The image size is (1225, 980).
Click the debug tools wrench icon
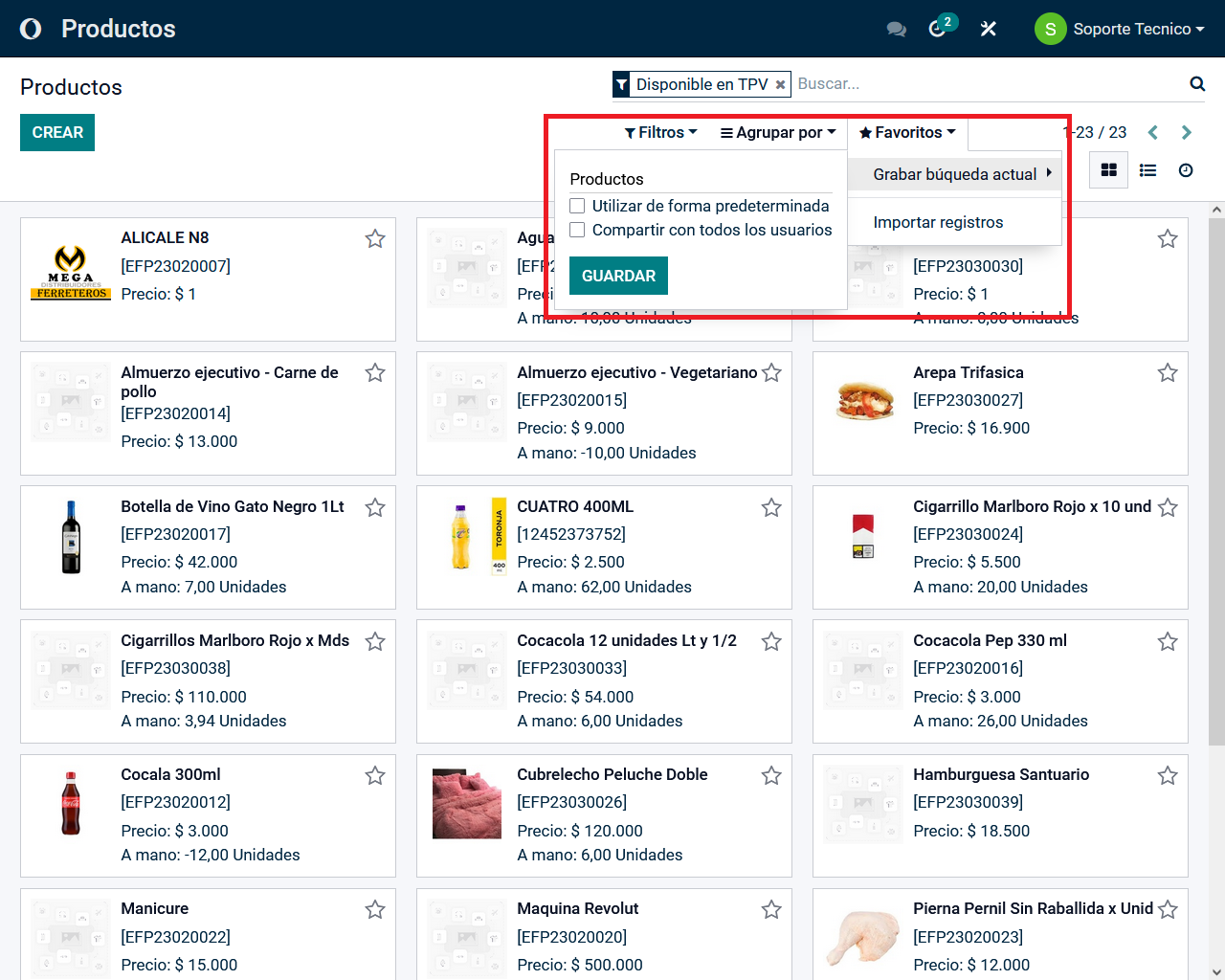pyautogui.click(x=989, y=29)
